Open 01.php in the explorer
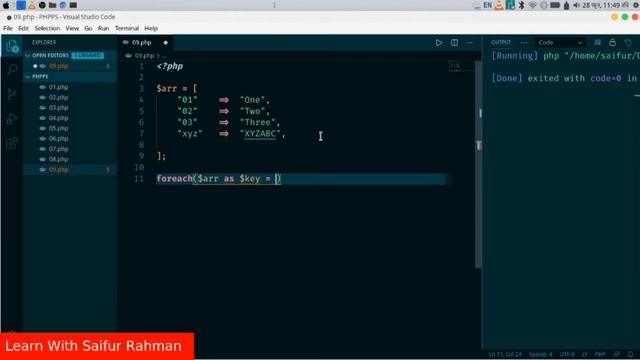Viewport: 640px width, 360px height. (58, 87)
